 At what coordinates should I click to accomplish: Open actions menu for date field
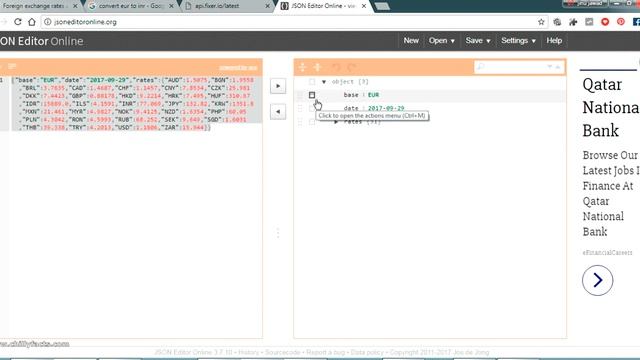tap(312, 108)
